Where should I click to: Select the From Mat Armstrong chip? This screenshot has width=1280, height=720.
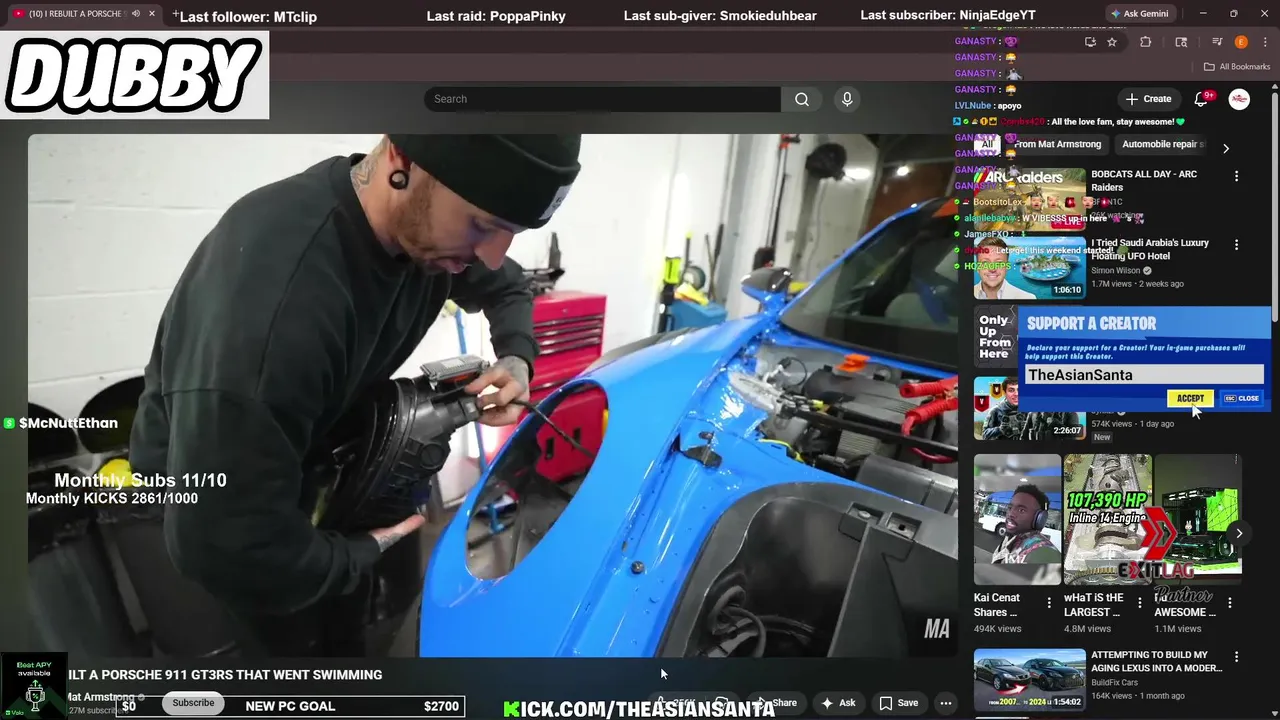1057,144
